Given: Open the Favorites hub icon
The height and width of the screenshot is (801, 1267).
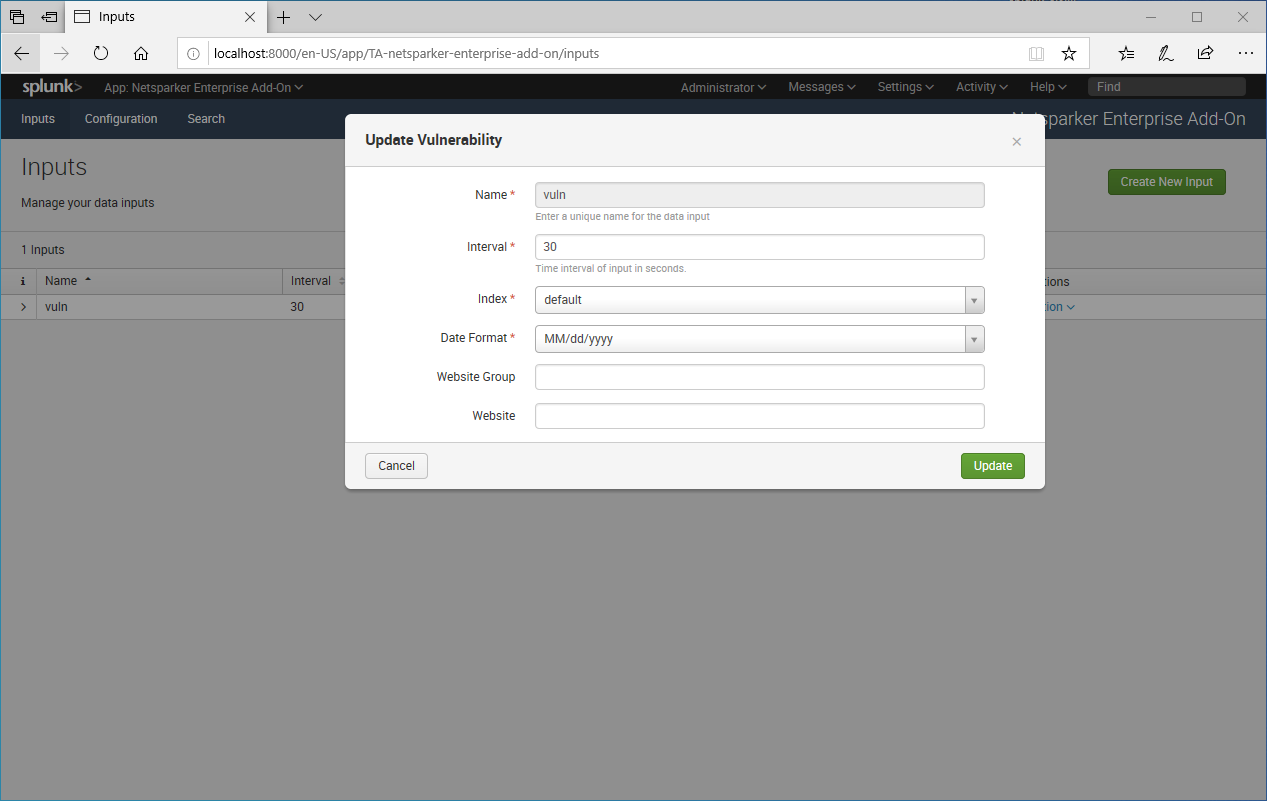Looking at the screenshot, I should coord(1127,53).
